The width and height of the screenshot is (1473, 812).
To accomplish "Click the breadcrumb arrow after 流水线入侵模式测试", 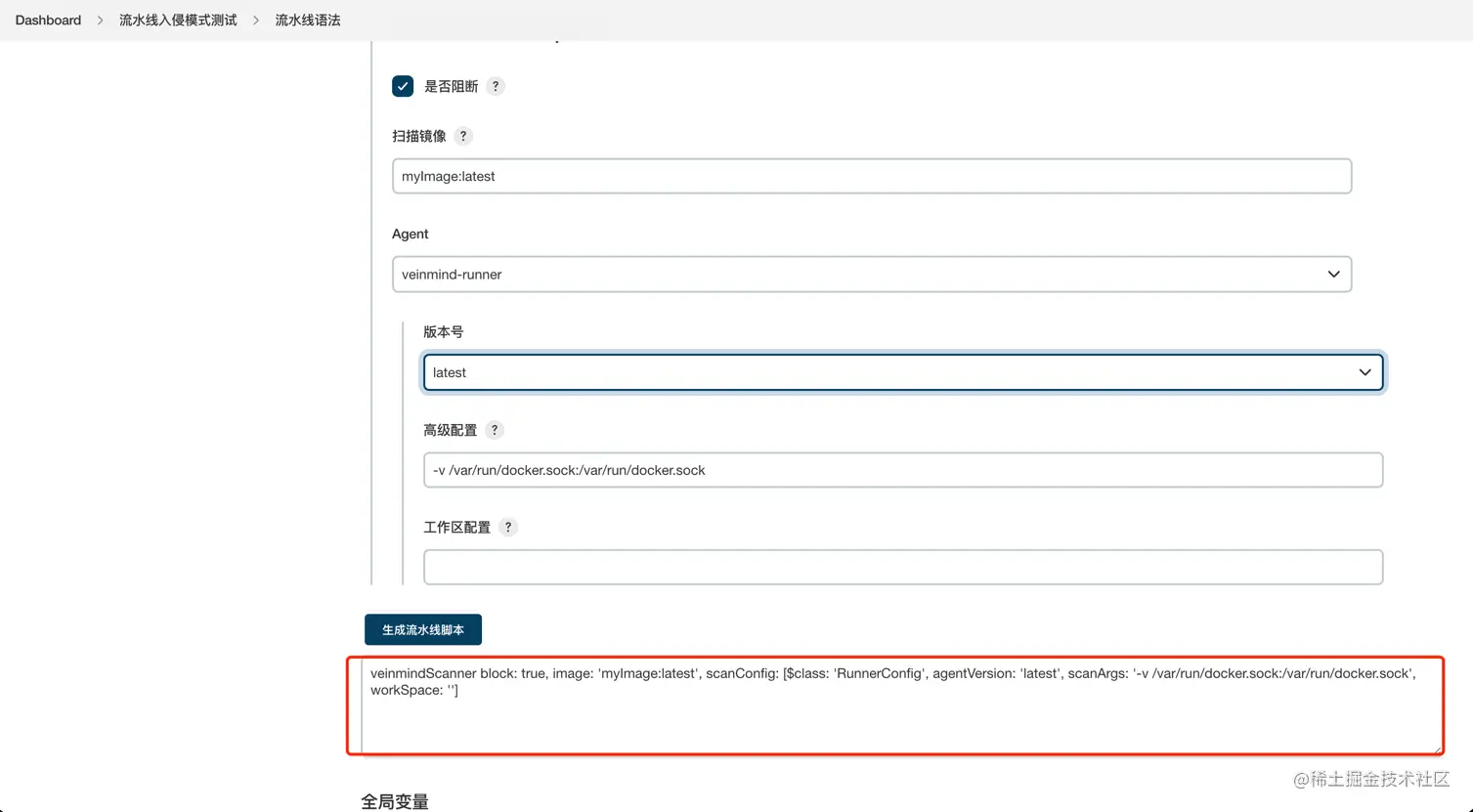I will coord(256,20).
